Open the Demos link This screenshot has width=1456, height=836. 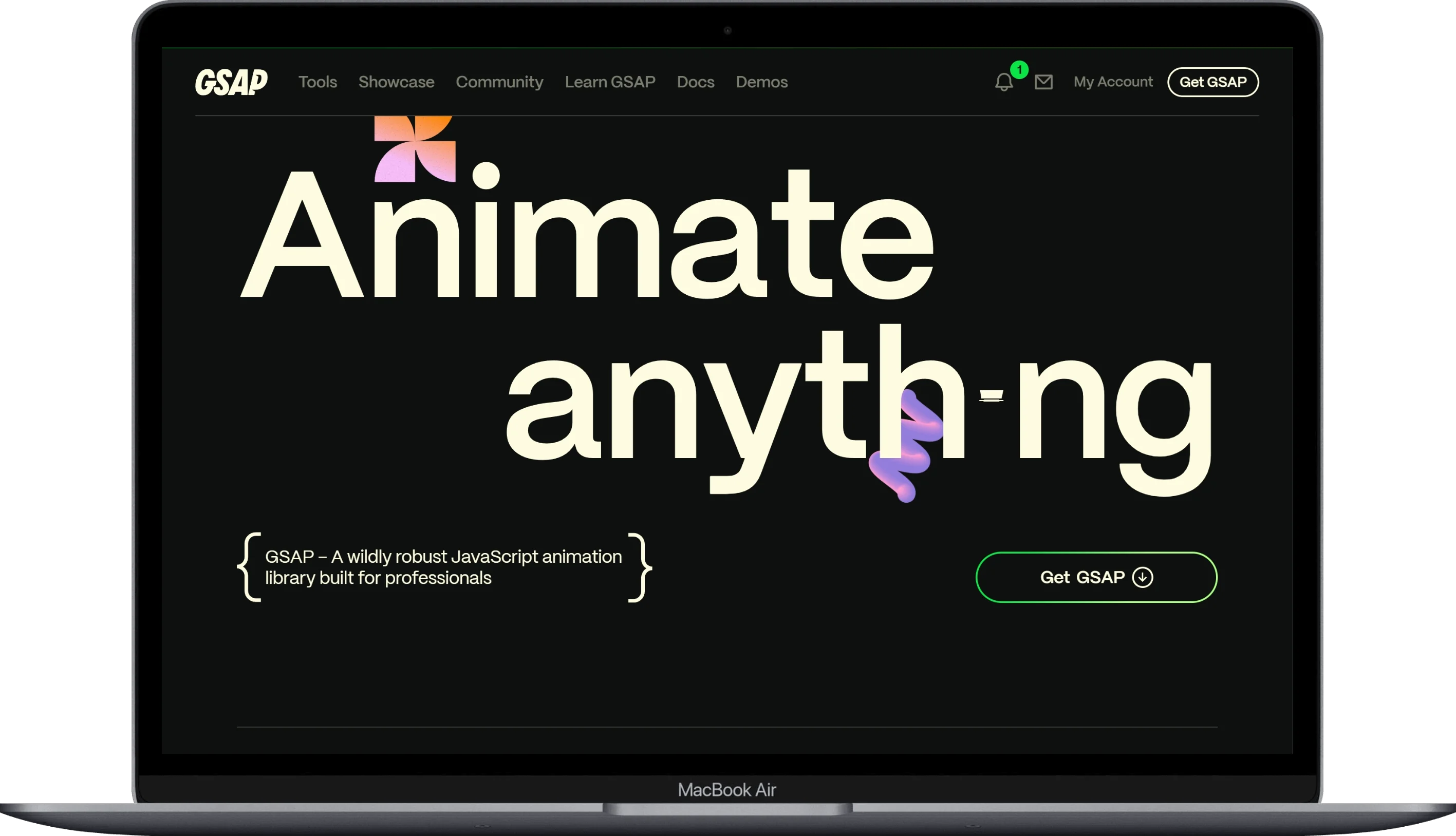point(761,82)
